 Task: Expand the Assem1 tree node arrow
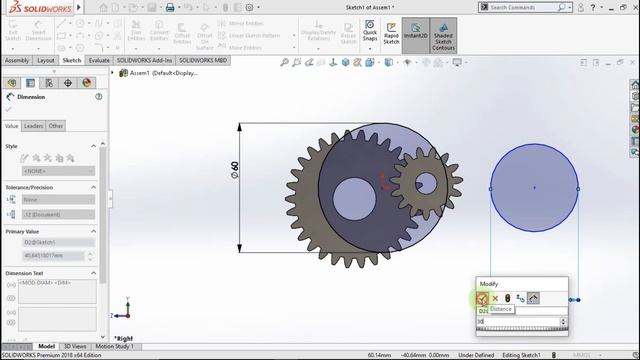pos(113,73)
